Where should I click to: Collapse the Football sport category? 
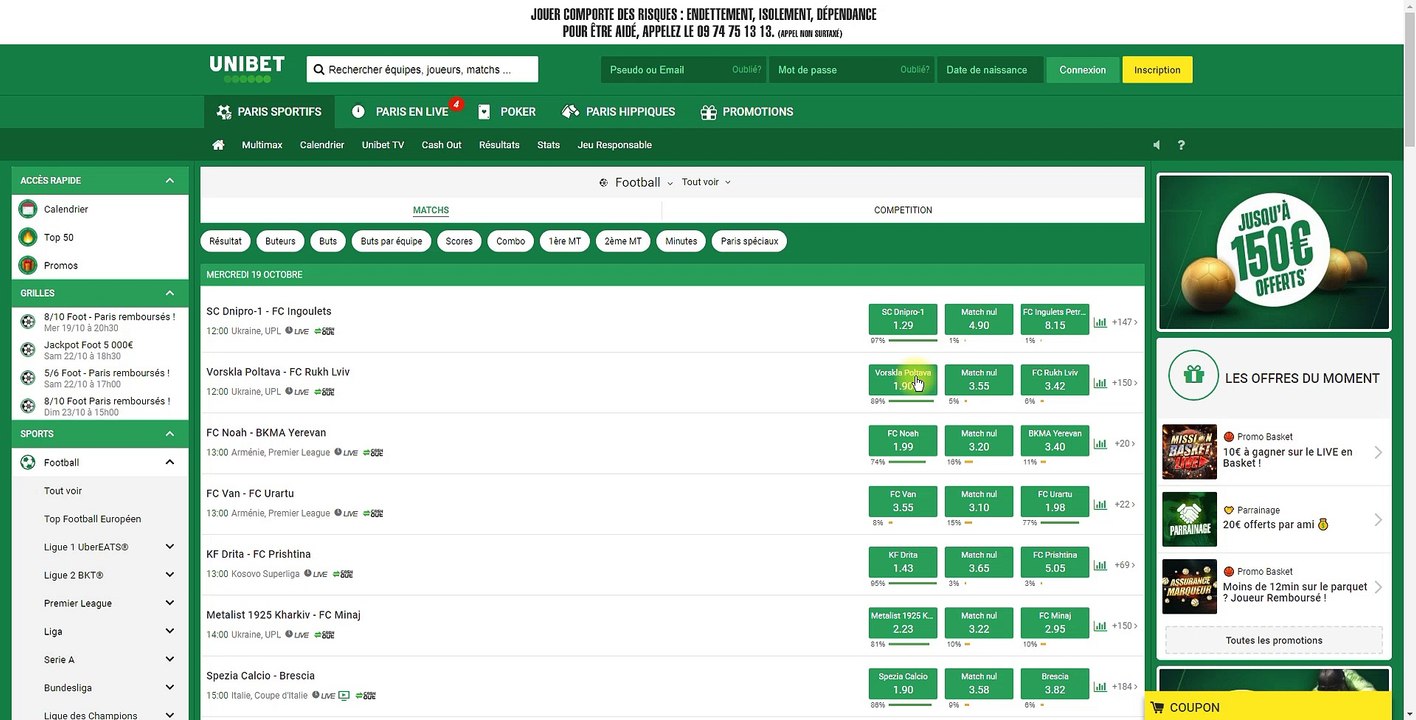[x=170, y=462]
